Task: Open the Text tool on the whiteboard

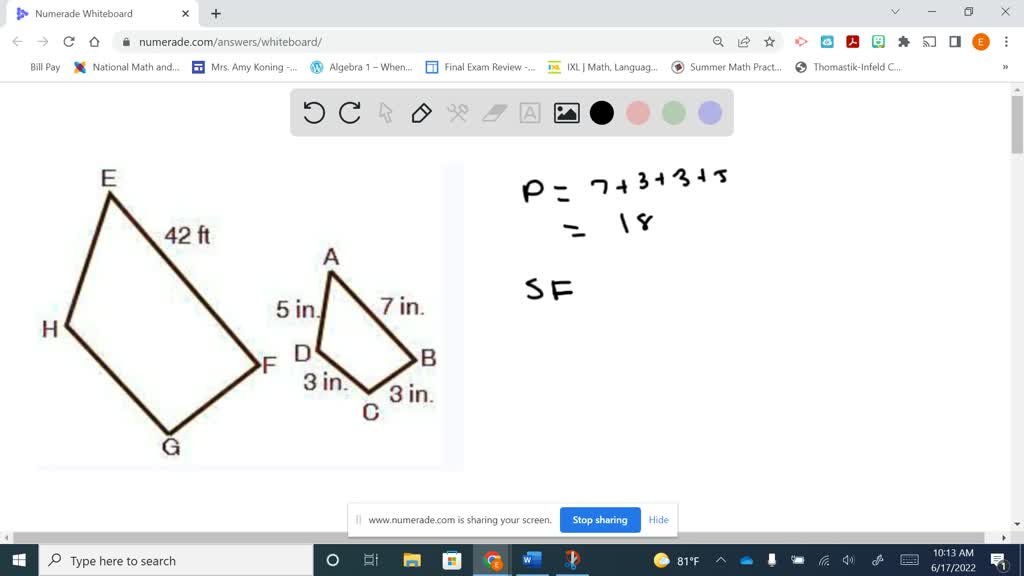Action: point(529,113)
